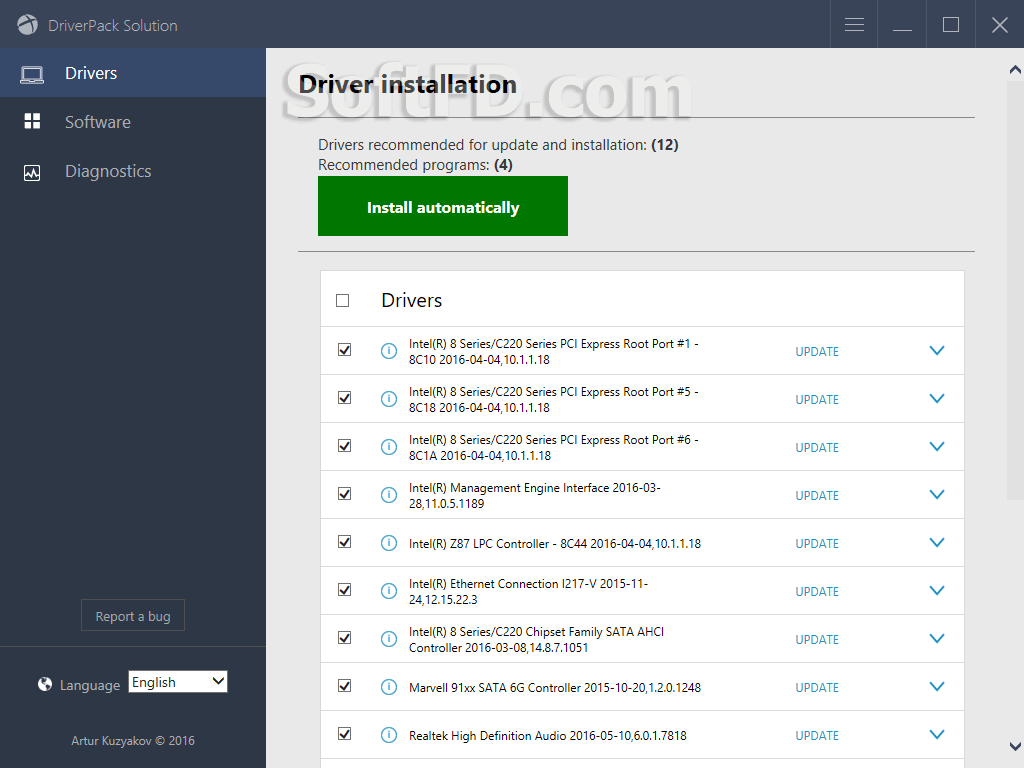Uncheck PCI Express Root Port #5 driver
1024x768 pixels.
(x=344, y=398)
